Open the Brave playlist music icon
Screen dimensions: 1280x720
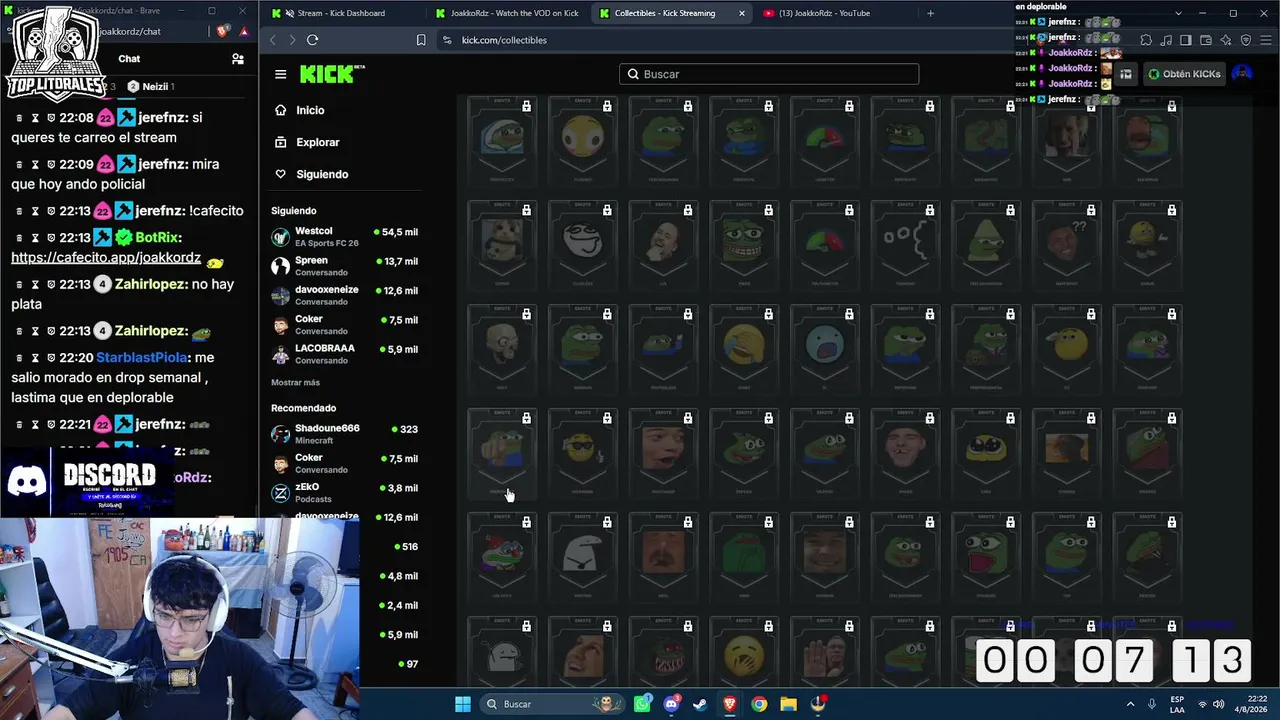coord(1166,40)
